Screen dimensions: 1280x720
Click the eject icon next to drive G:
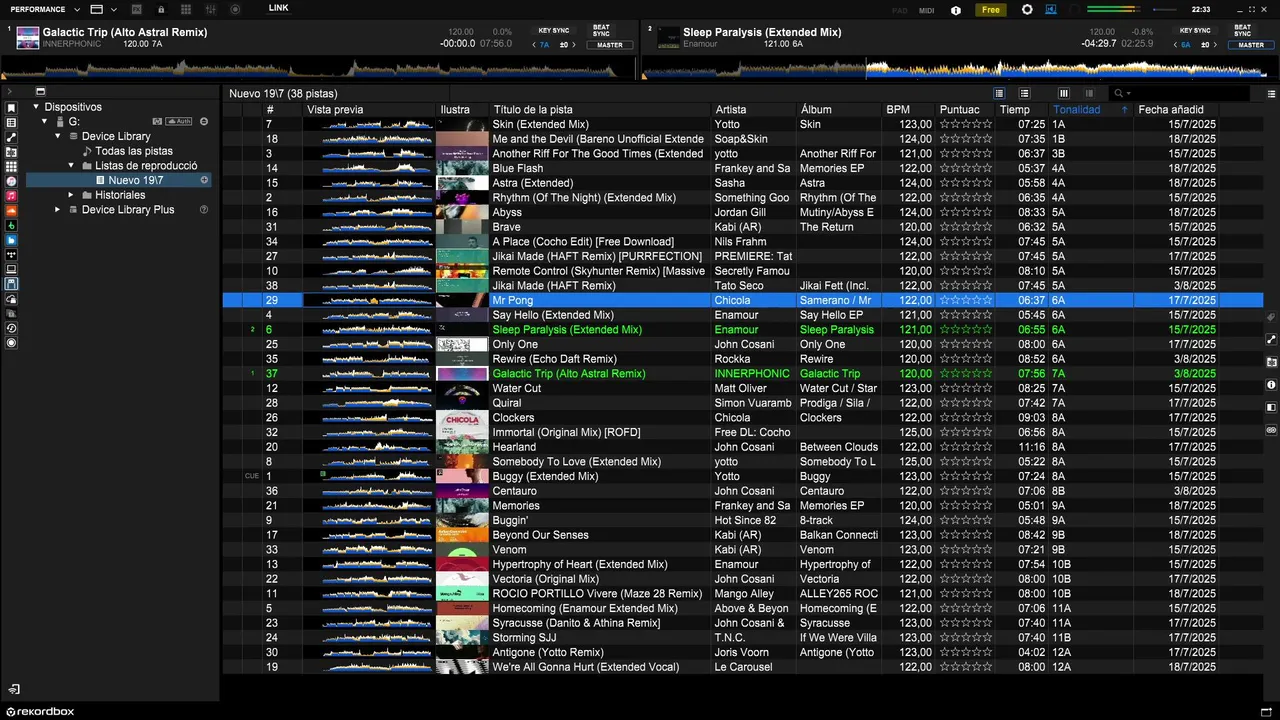[204, 121]
